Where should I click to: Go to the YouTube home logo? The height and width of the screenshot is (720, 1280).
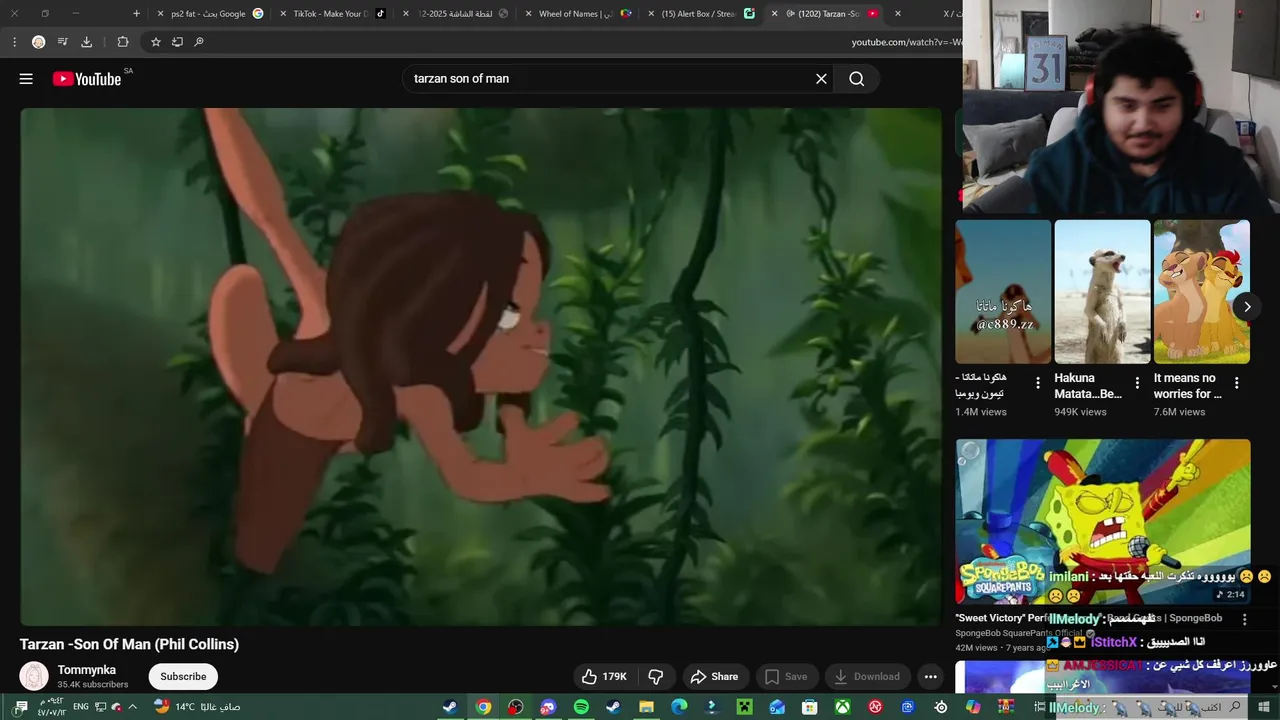click(87, 79)
